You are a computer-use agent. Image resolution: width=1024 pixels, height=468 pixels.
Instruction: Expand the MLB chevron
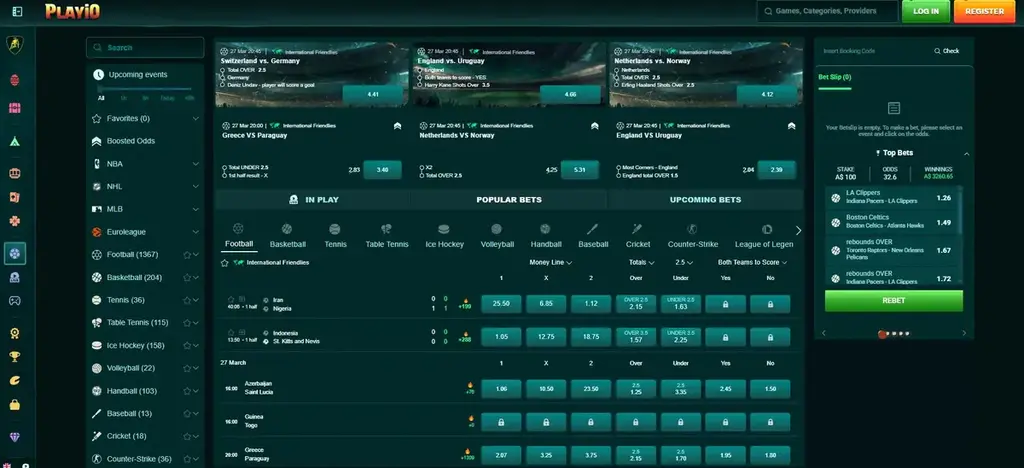pos(195,210)
